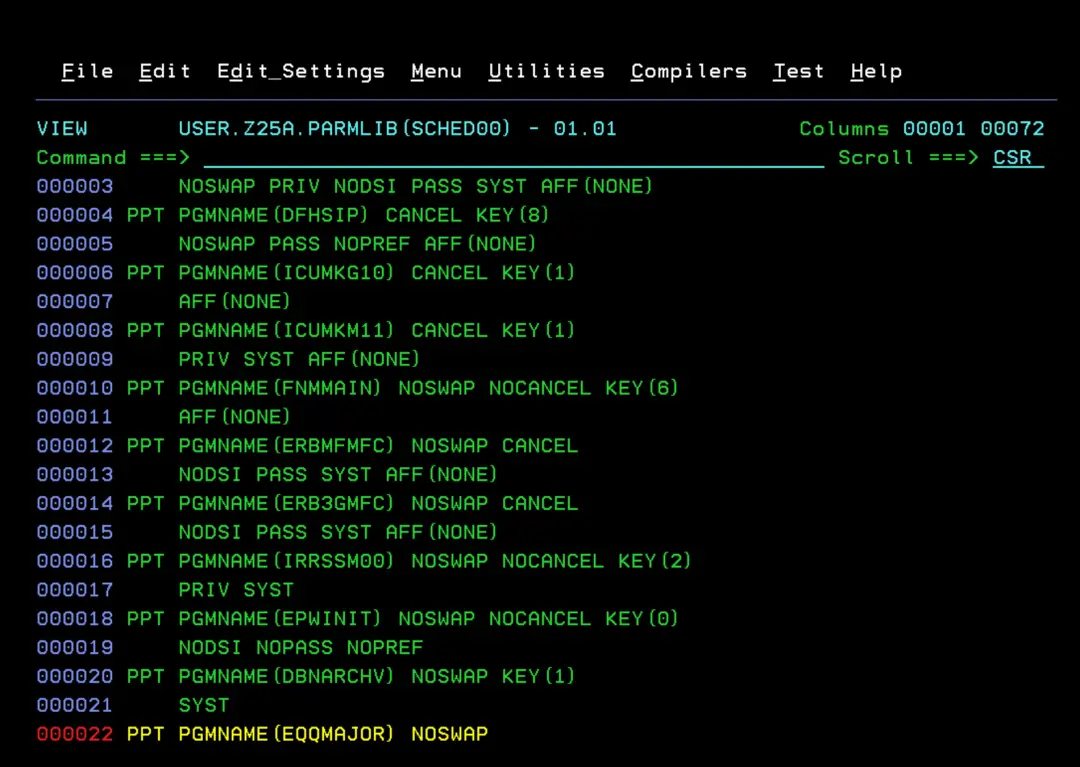Click PRIV on line 000017
This screenshot has width=1080, height=767.
204,591
